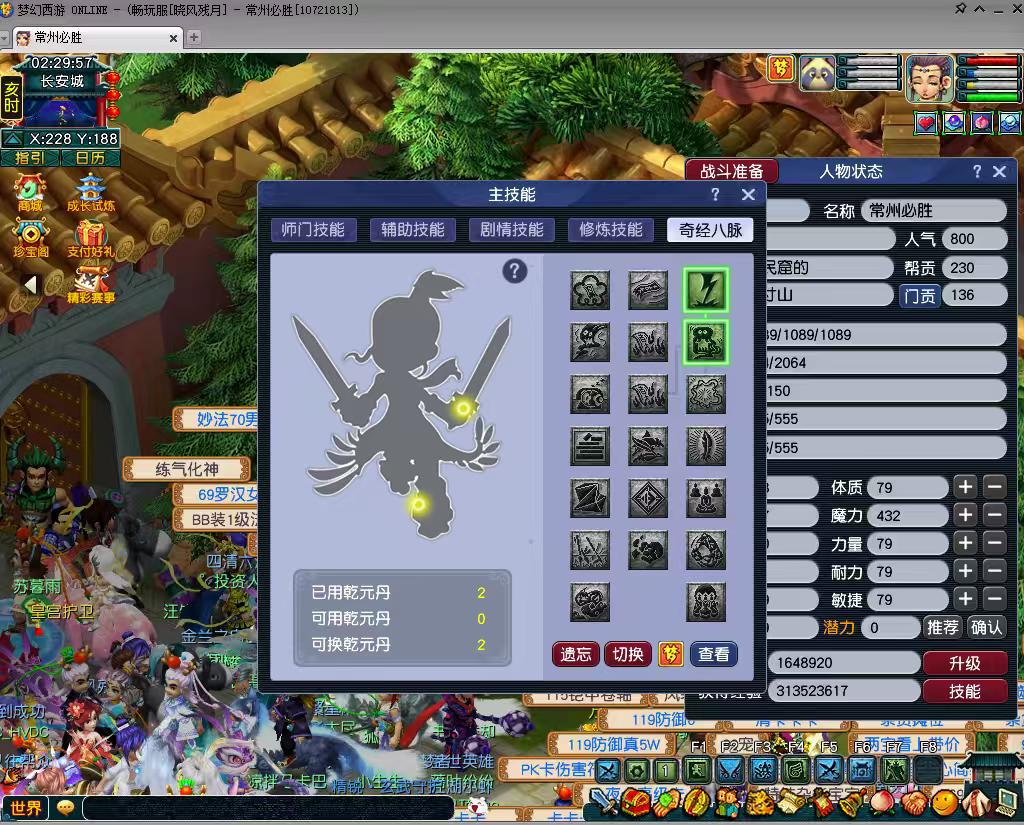Toggle the minimap triangle beside coordinates
Image resolution: width=1024 pixels, height=825 pixels.
12,138
